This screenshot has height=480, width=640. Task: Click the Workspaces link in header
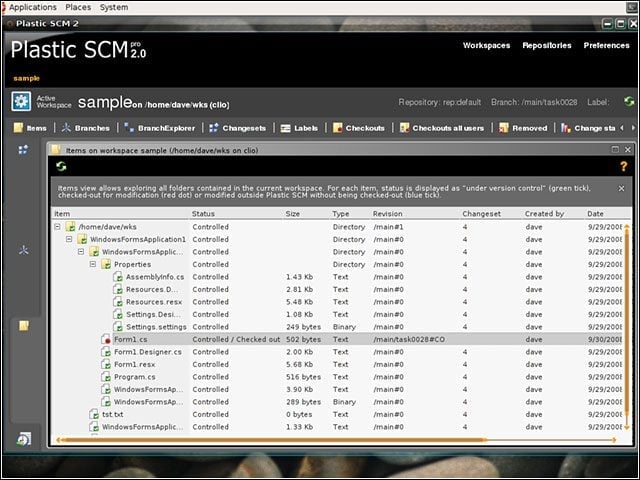[486, 45]
